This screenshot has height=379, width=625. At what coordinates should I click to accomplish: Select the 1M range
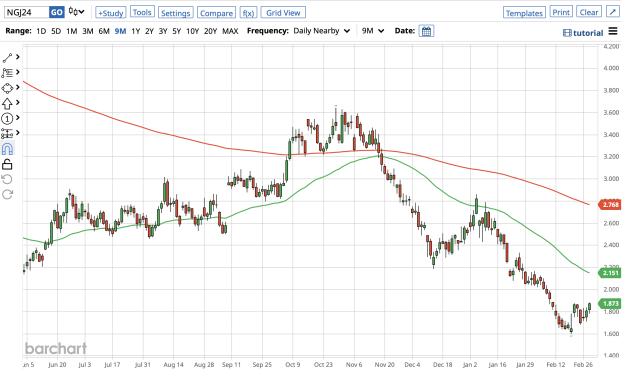[x=72, y=31]
